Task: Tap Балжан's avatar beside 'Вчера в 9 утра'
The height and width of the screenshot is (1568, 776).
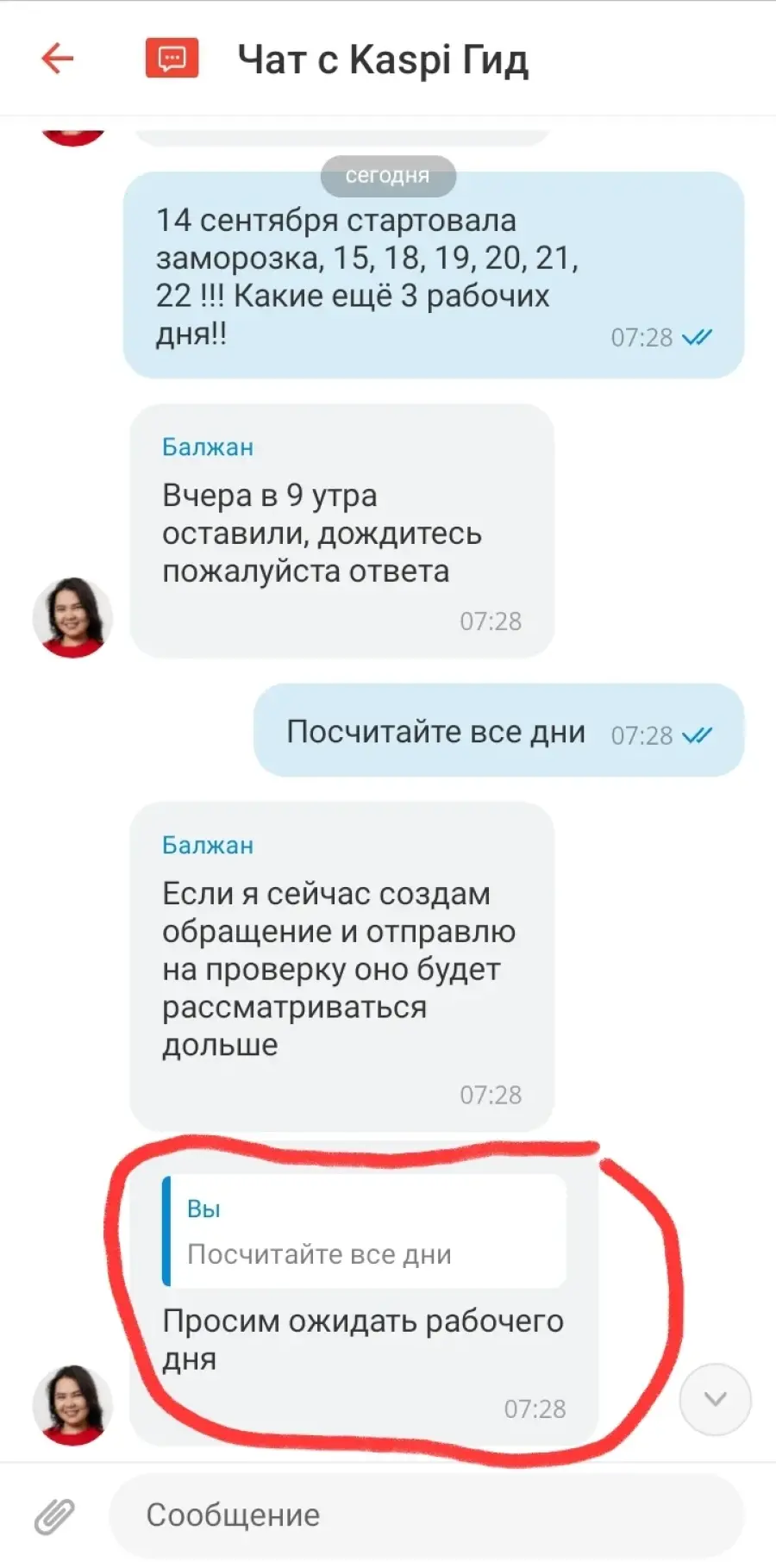Action: coord(72,617)
